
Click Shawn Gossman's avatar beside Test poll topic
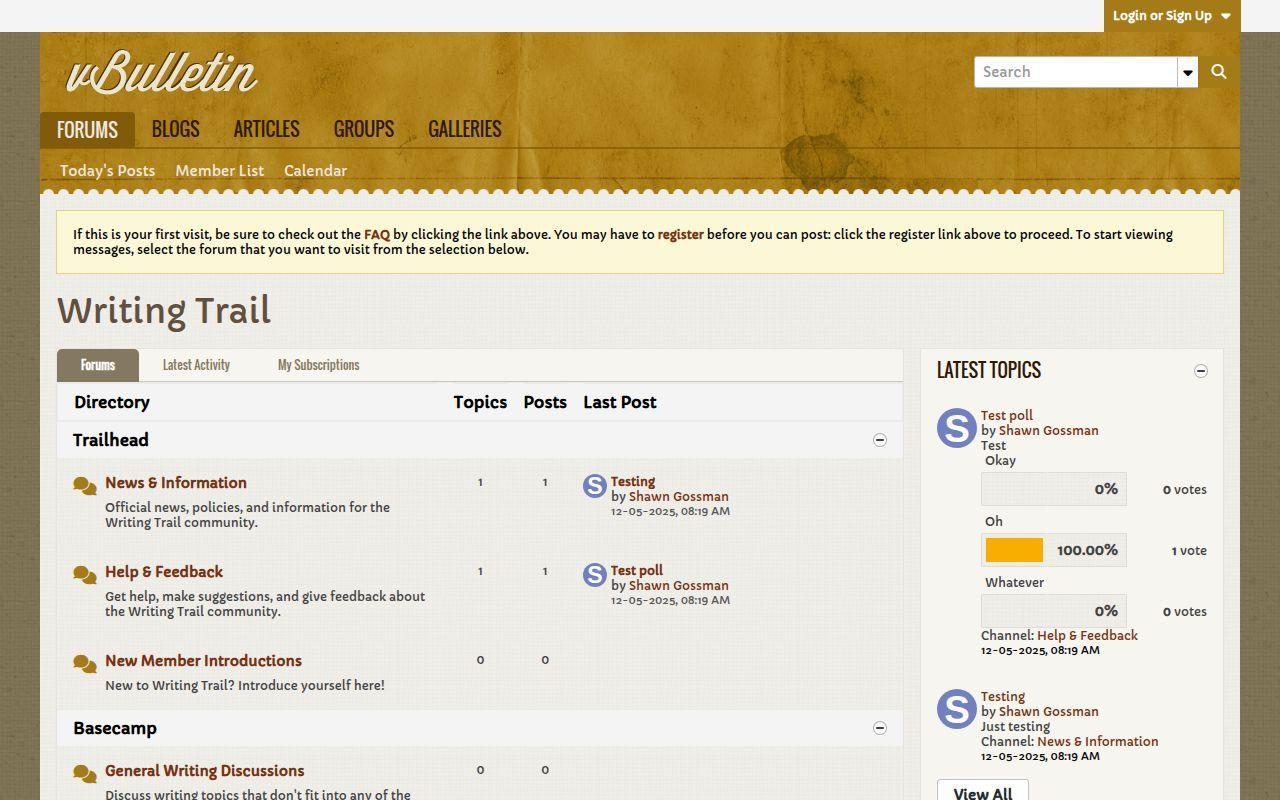coord(956,428)
